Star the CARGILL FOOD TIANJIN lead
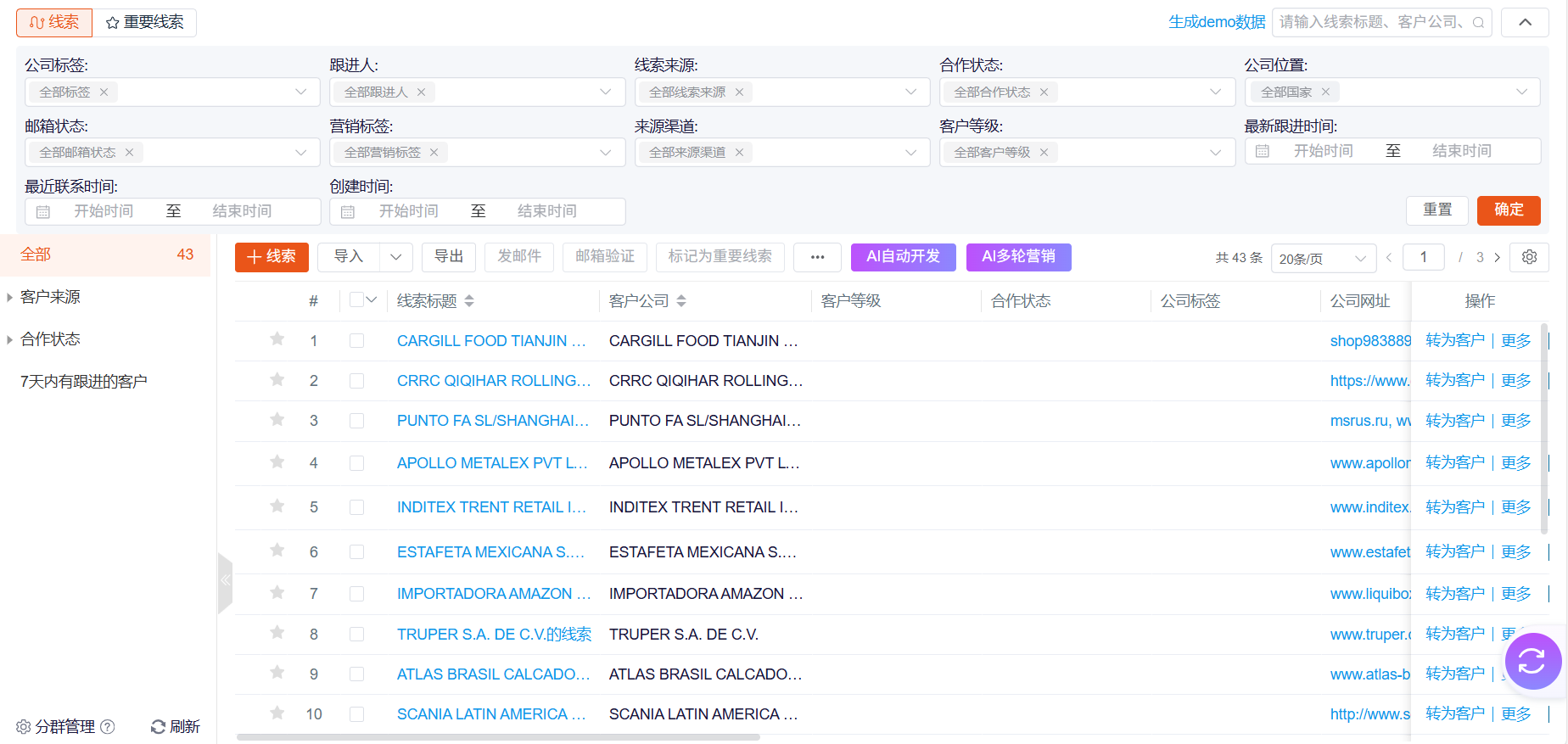 click(277, 339)
